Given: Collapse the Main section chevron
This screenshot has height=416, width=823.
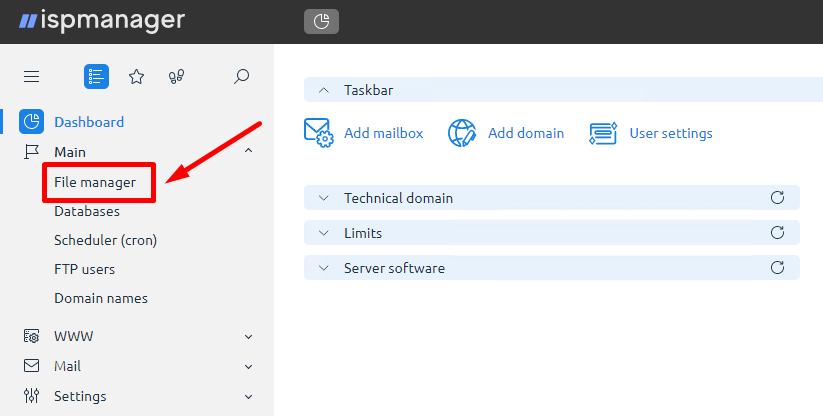Looking at the screenshot, I should pos(249,151).
